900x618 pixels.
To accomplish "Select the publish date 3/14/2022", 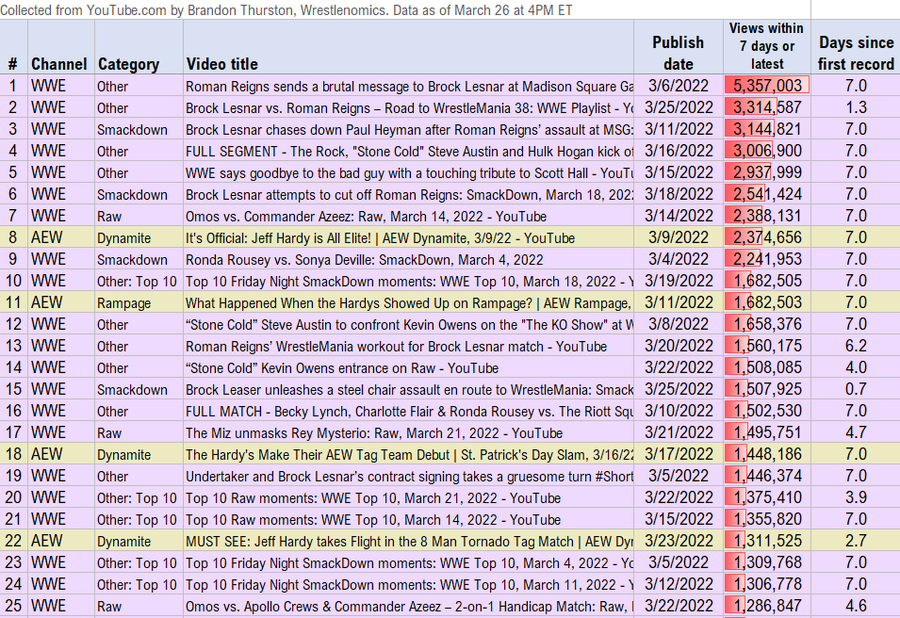I will (x=678, y=216).
